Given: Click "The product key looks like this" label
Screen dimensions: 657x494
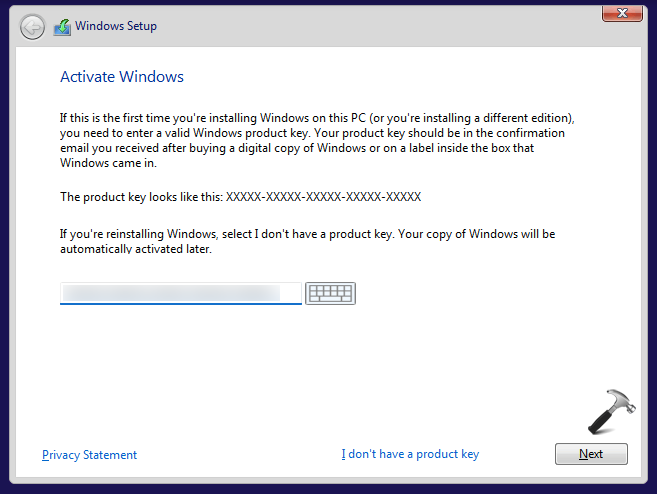Looking at the screenshot, I should pos(142,197).
